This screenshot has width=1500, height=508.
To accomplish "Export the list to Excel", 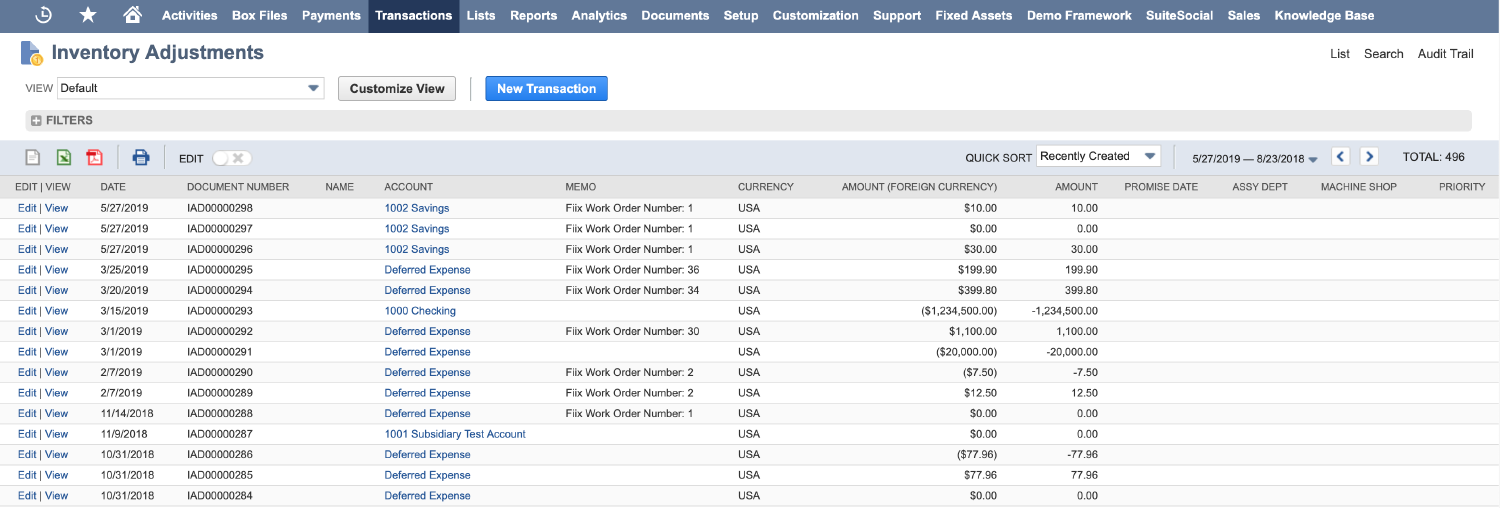I will pyautogui.click(x=63, y=157).
